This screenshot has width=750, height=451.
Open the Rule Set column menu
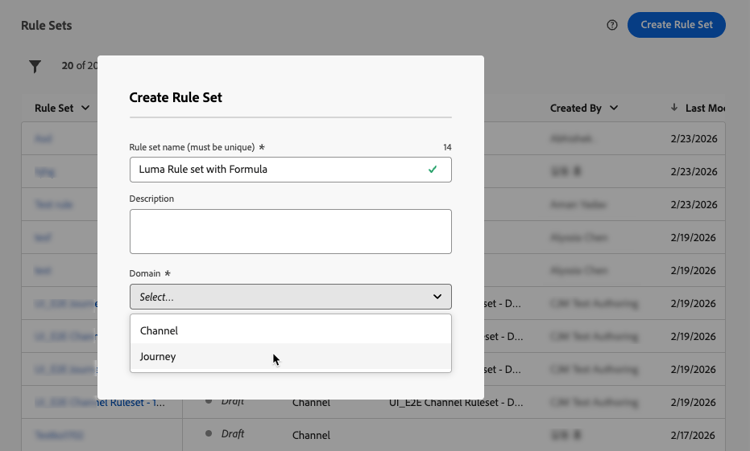coord(85,108)
